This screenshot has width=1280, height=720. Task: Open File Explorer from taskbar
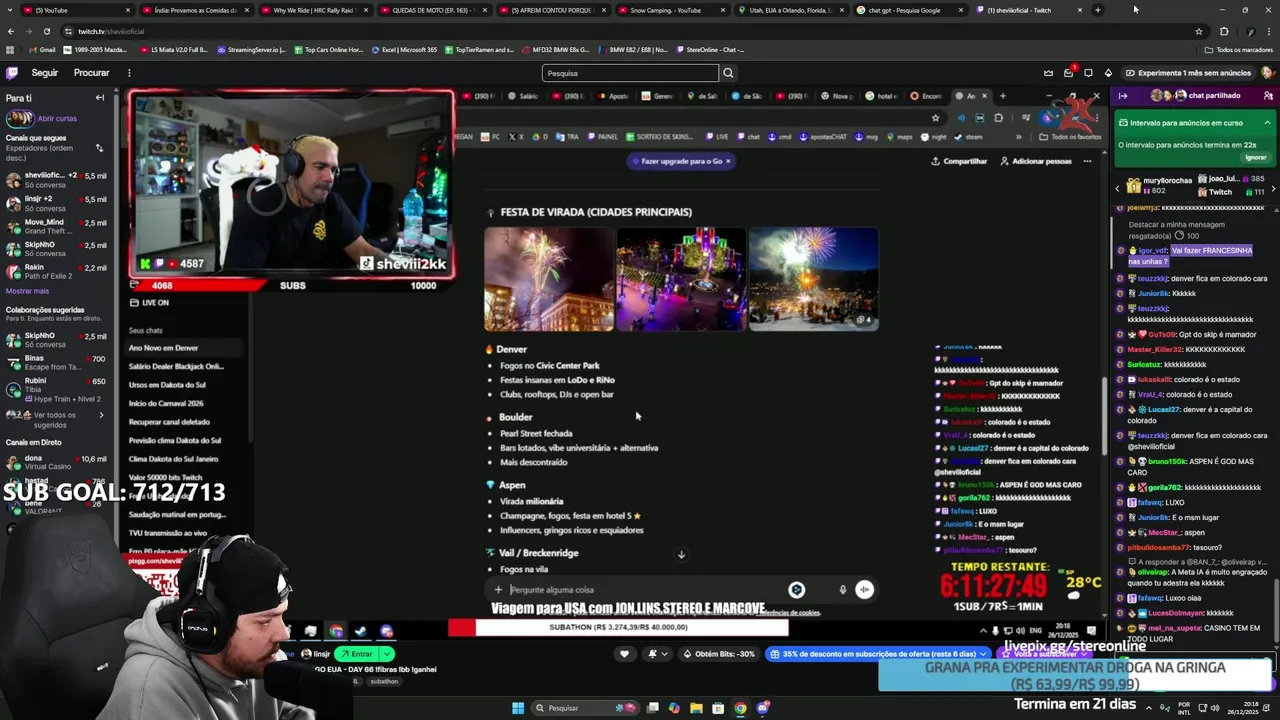tap(696, 708)
